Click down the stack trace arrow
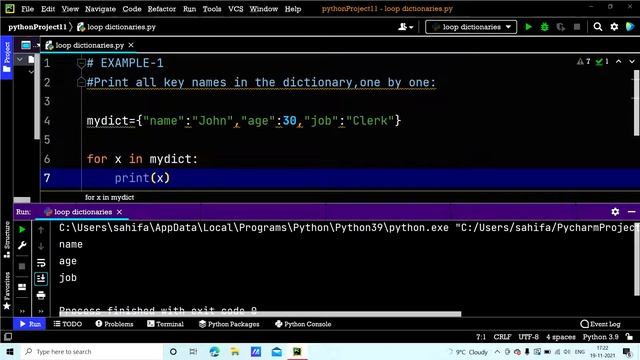The image size is (640, 360). click(x=41, y=246)
